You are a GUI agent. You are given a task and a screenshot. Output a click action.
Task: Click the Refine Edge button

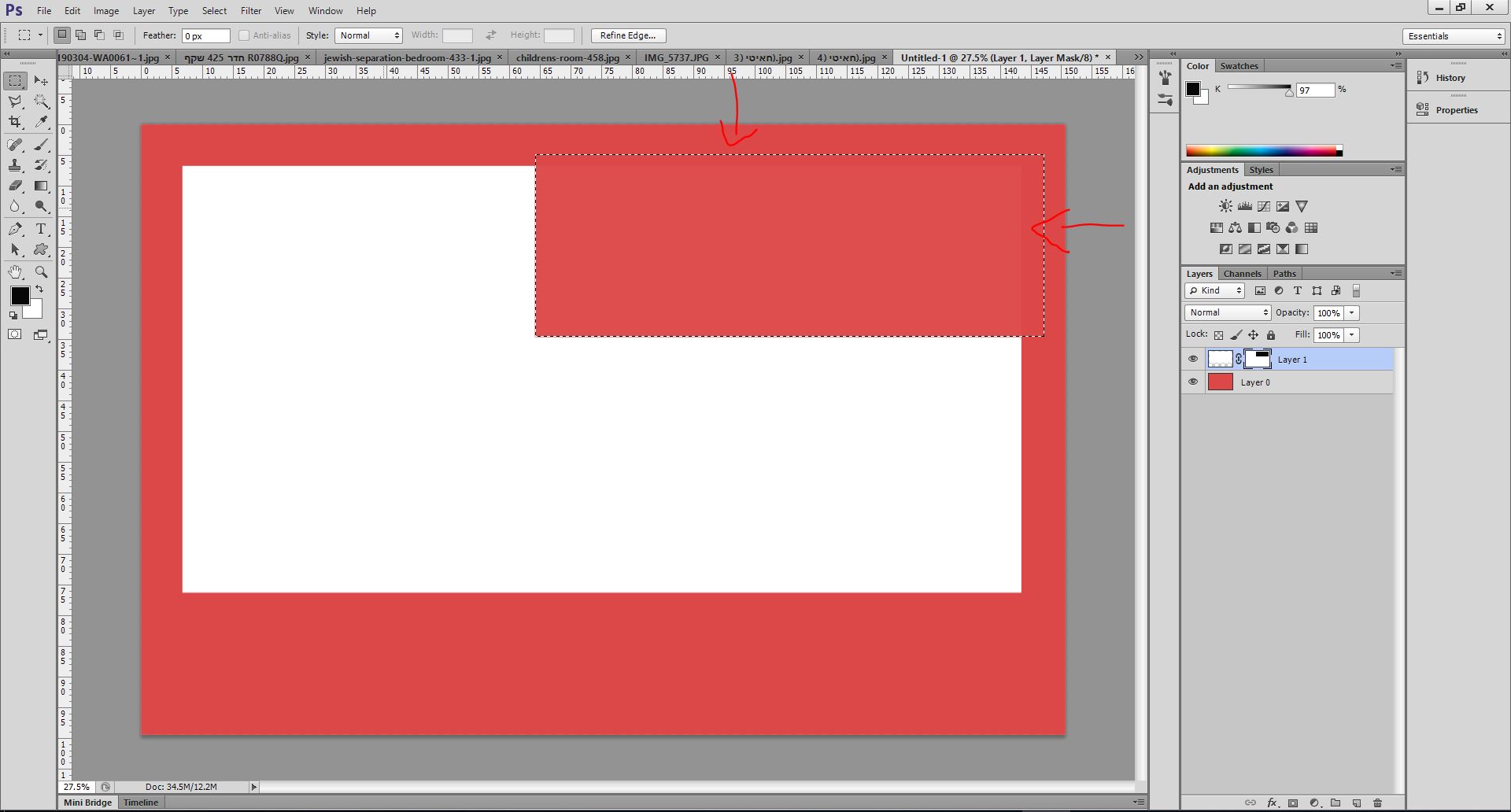(628, 35)
